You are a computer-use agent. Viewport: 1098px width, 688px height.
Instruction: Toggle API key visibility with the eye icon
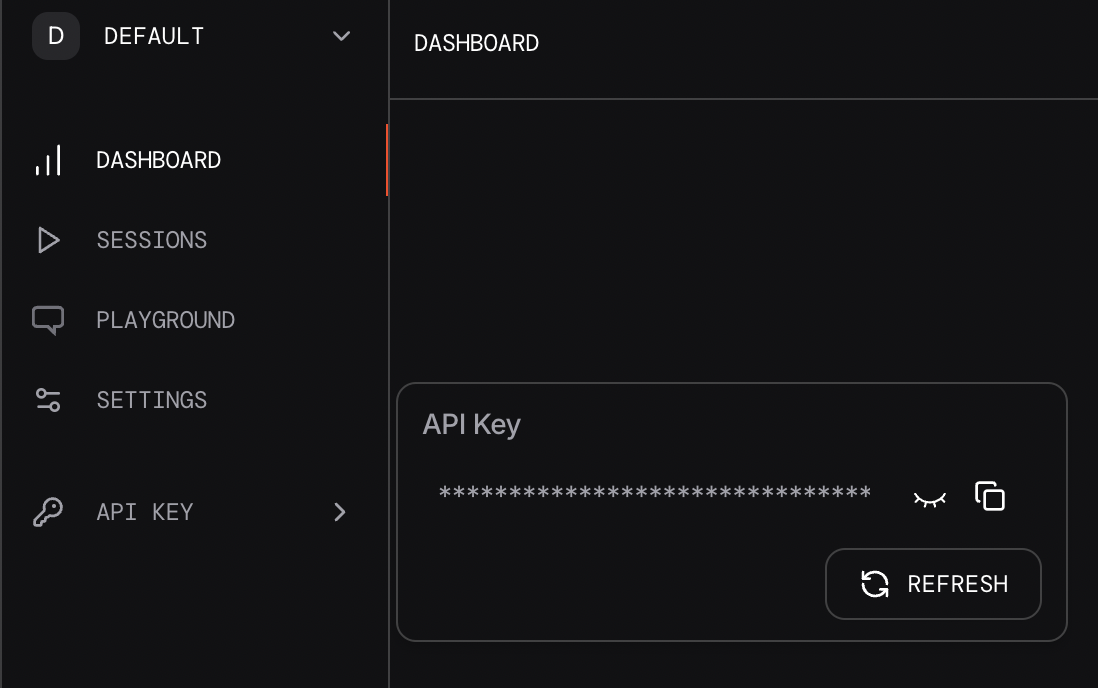[929, 497]
